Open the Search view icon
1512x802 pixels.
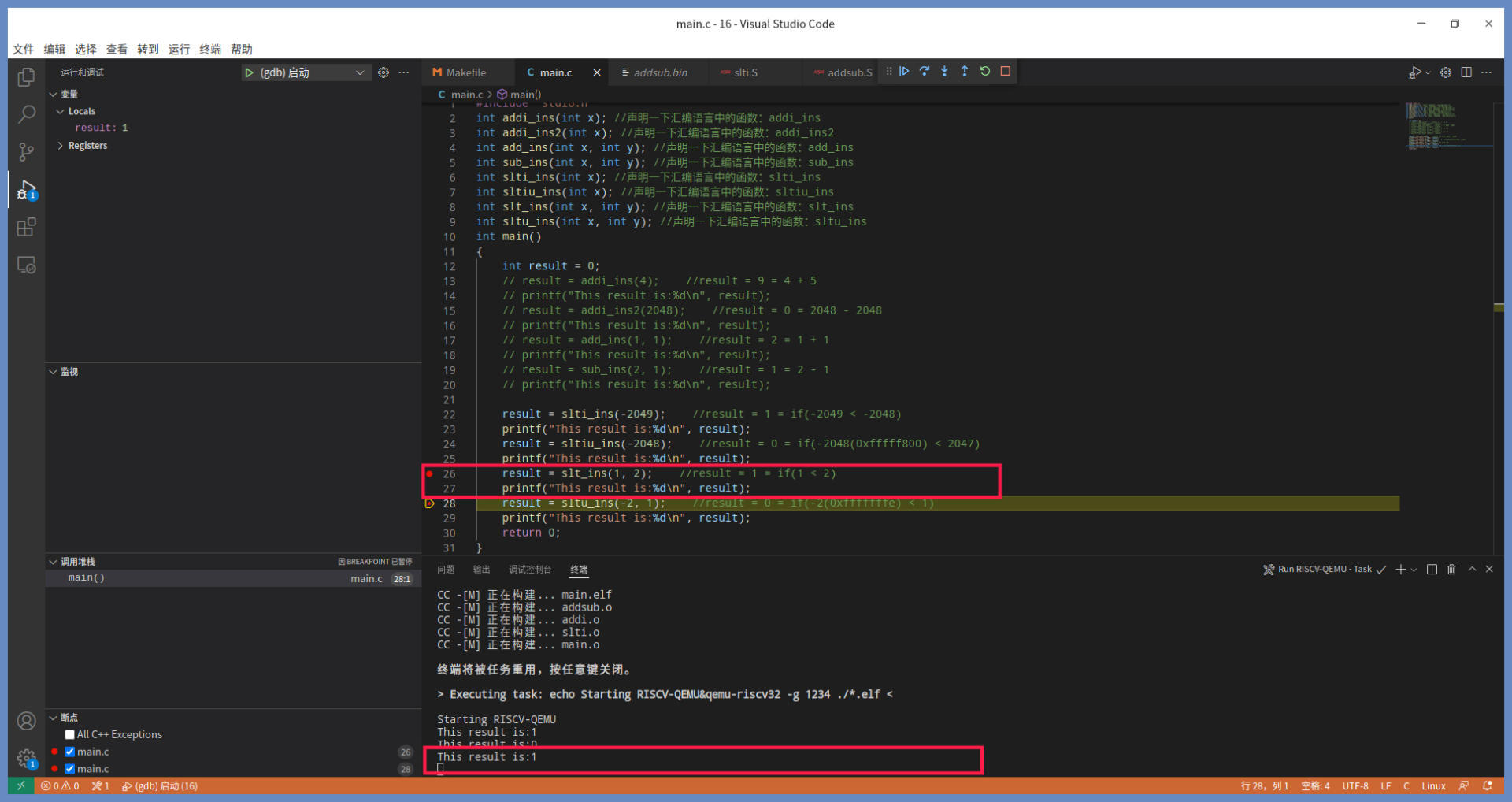[26, 114]
